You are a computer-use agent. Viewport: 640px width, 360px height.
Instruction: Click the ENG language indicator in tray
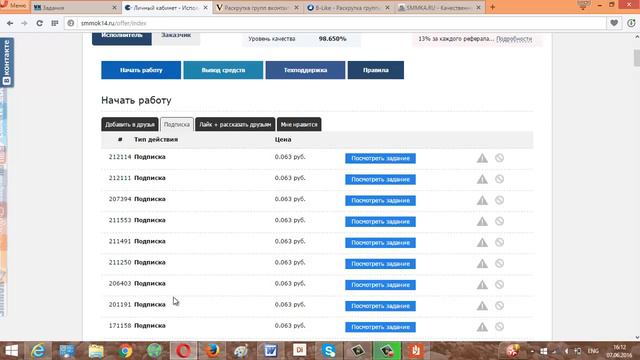(593, 351)
